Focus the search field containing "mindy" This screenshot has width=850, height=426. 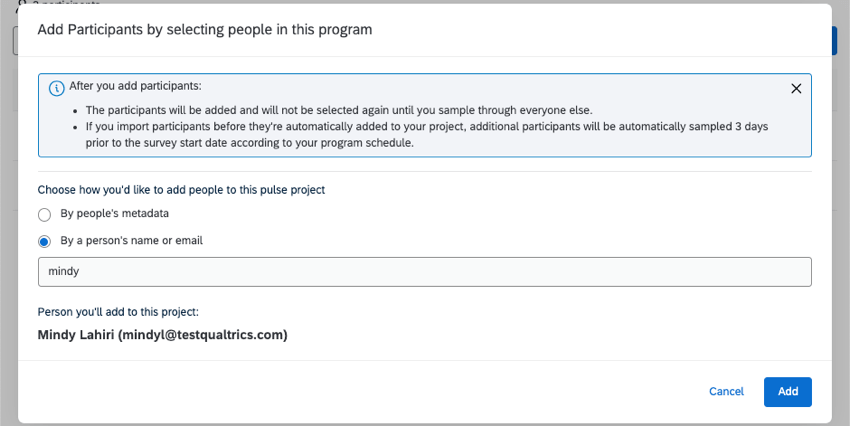pyautogui.click(x=424, y=272)
